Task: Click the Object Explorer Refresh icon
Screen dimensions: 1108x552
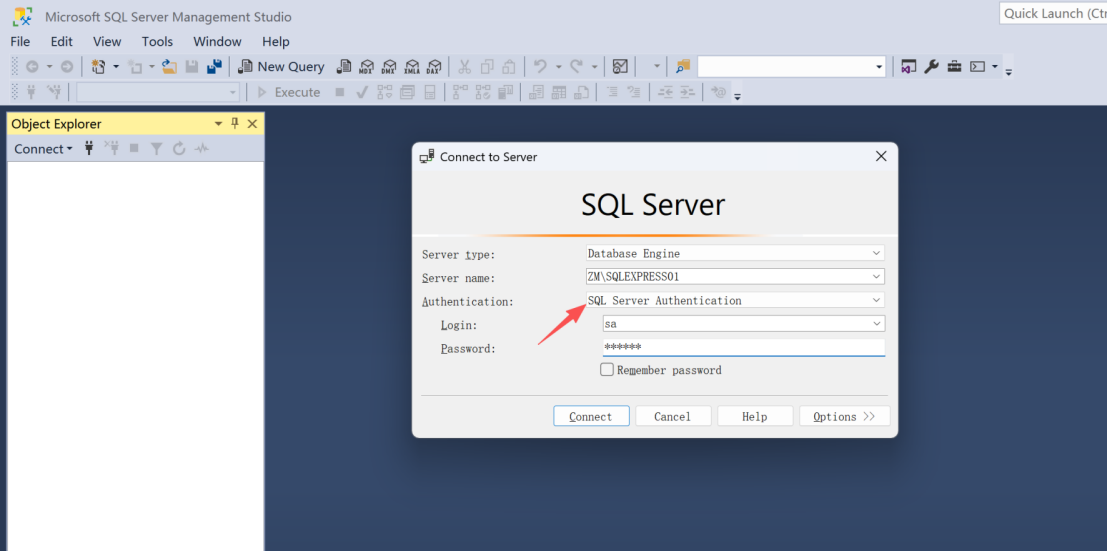Action: (x=179, y=148)
